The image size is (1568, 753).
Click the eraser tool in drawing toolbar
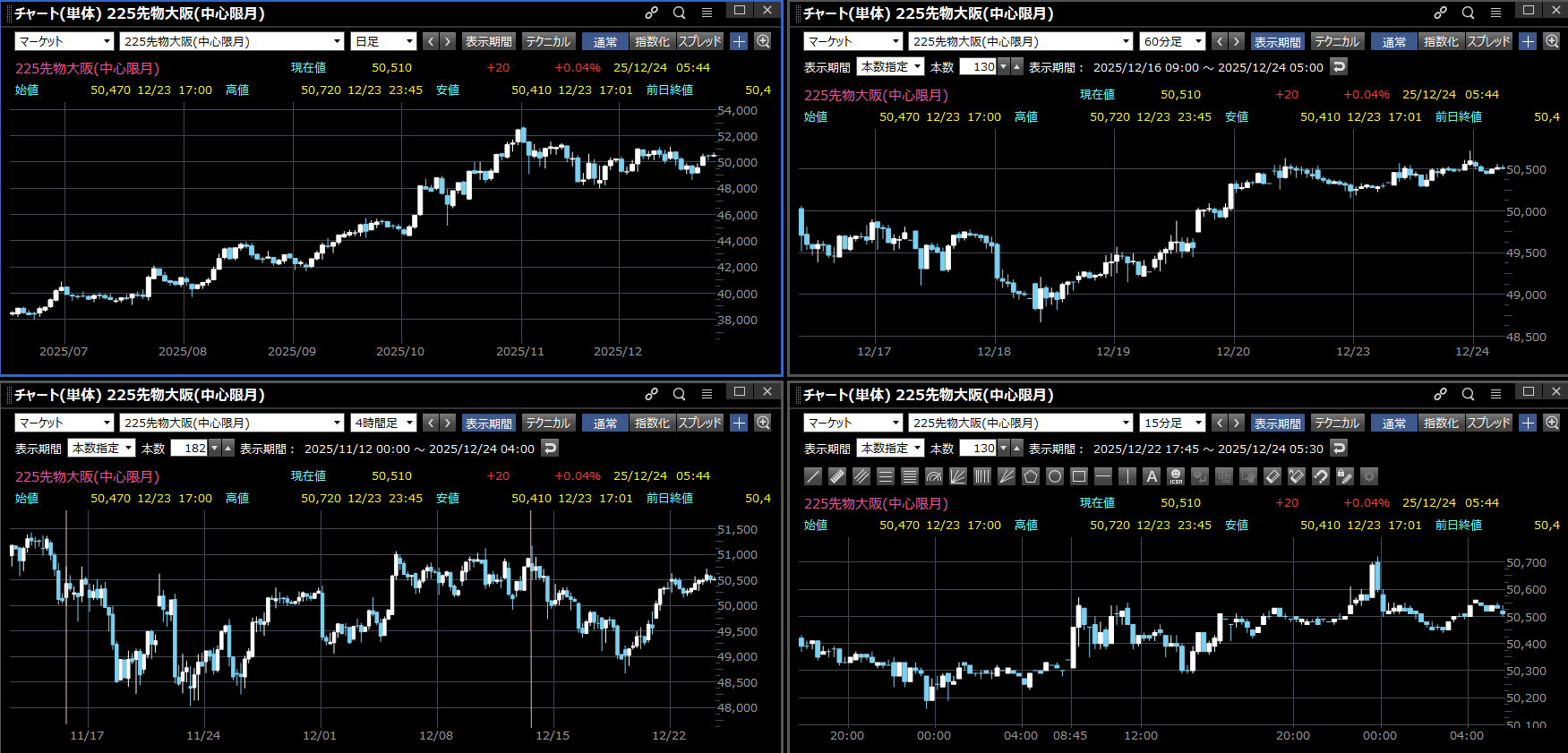(x=1272, y=476)
